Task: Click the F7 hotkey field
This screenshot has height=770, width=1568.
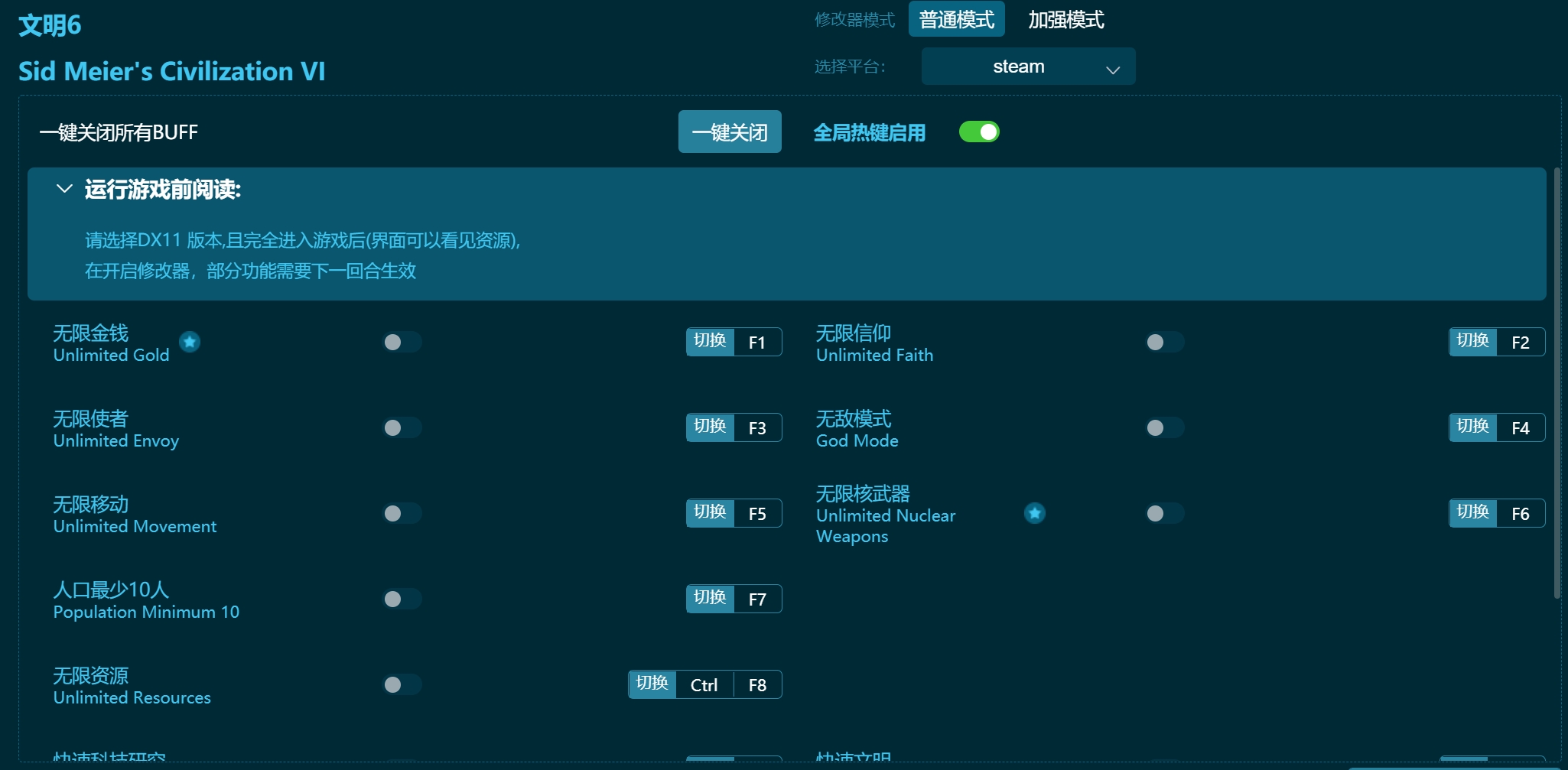Action: 757,599
